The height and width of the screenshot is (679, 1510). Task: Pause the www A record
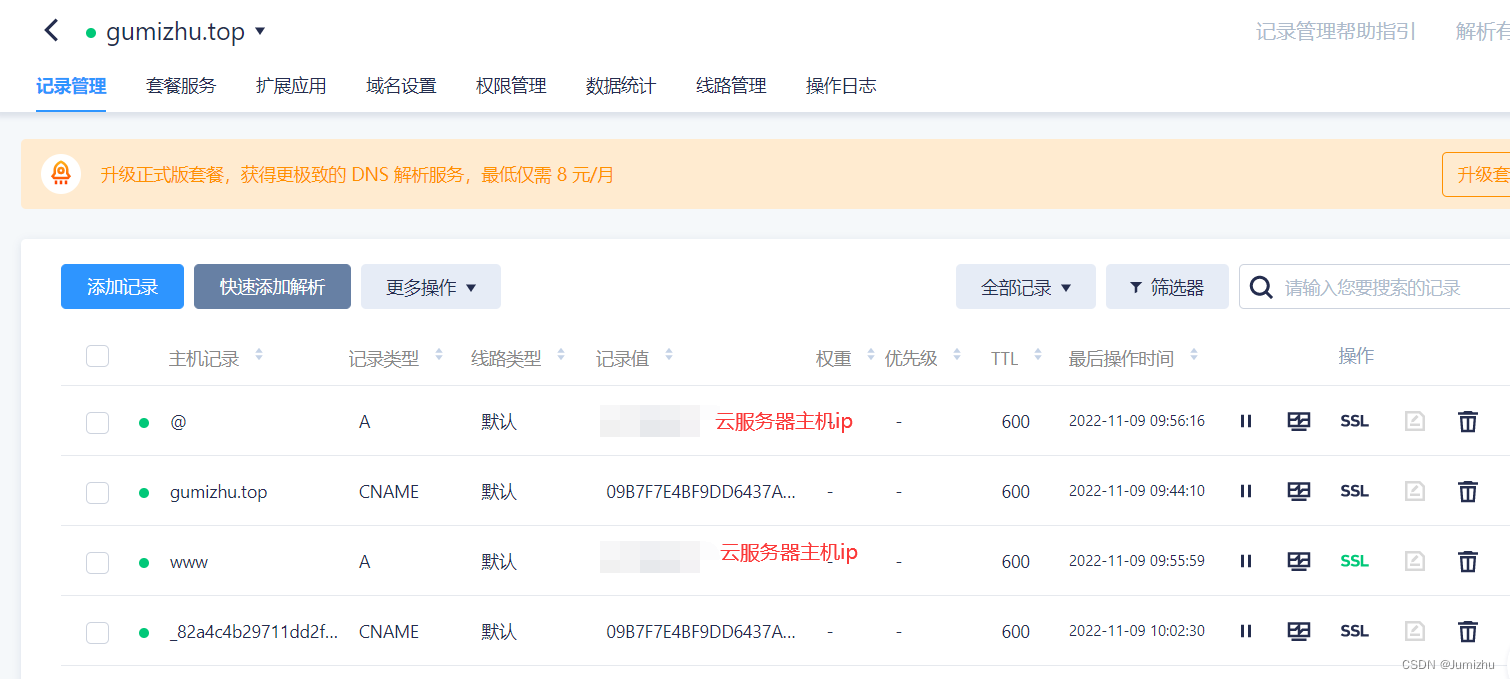tap(1246, 561)
